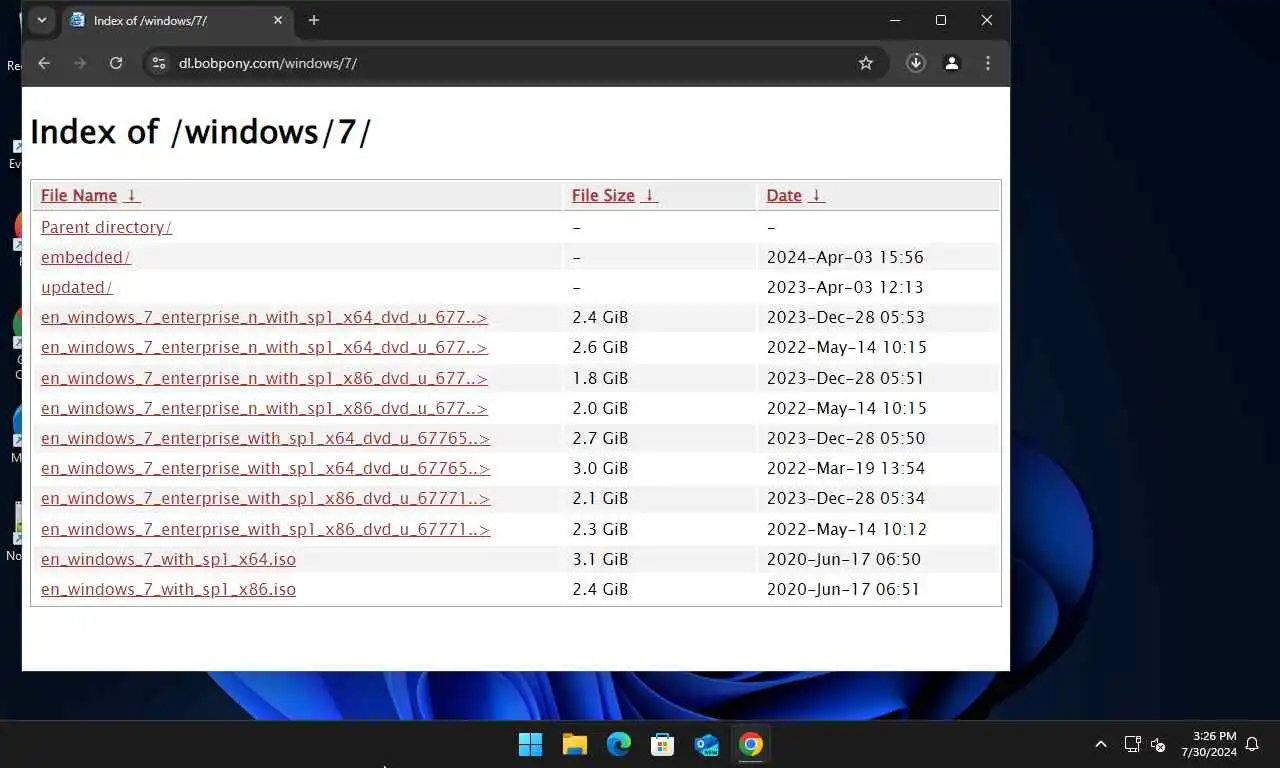The image size is (1280, 768).
Task: Download enterprise x64 file sized 2.7 GiB
Action: pyautogui.click(x=265, y=438)
